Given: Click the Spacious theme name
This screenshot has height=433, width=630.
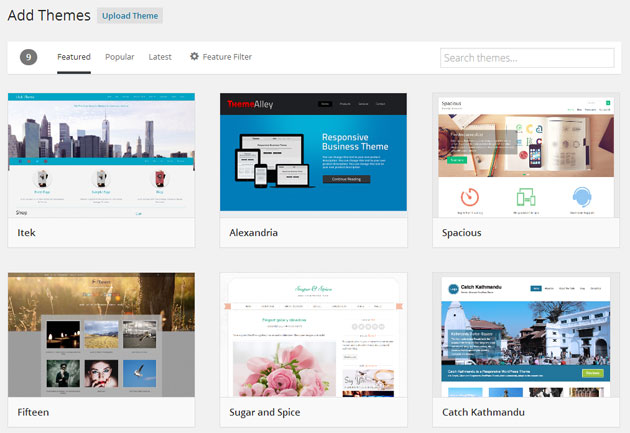Looking at the screenshot, I should point(462,233).
